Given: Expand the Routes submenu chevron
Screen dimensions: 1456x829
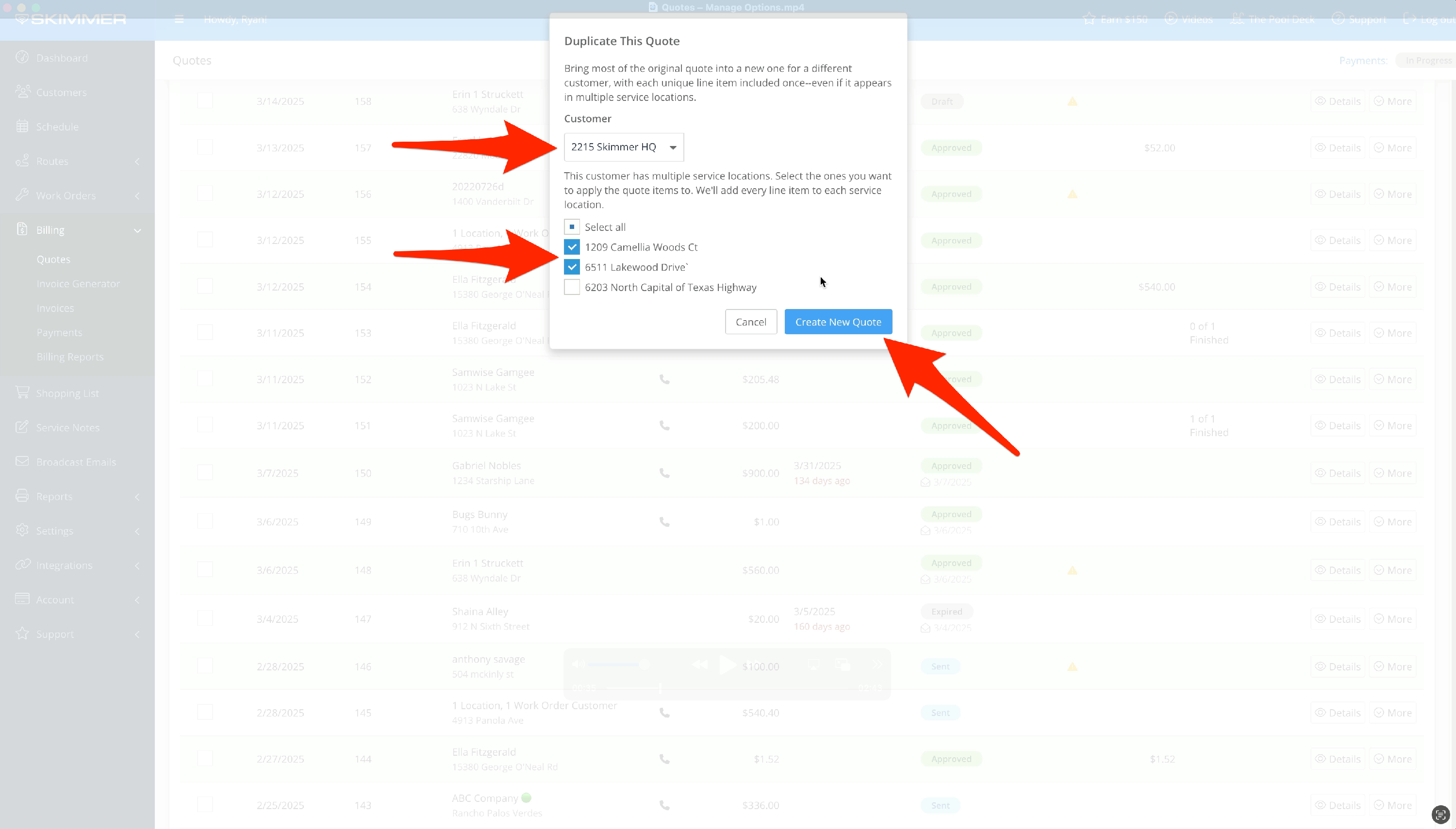Looking at the screenshot, I should point(137,161).
